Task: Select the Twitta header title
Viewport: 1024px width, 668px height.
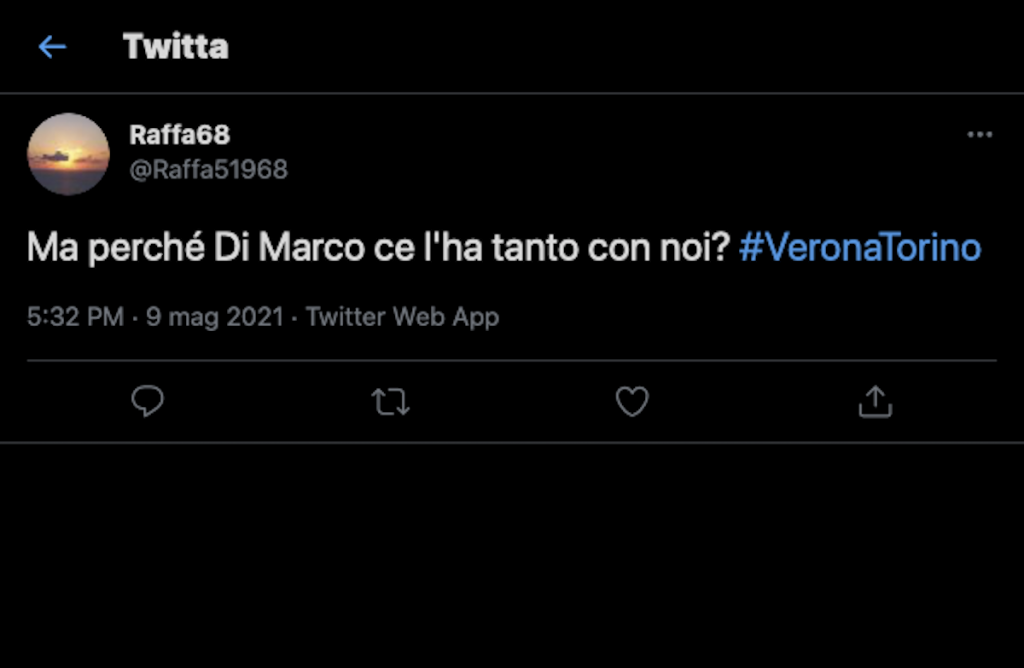Action: click(176, 46)
